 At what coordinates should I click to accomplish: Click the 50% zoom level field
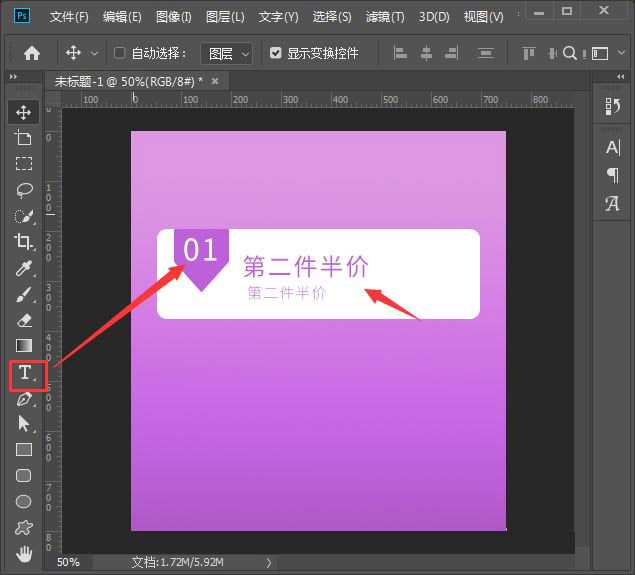click(68, 563)
